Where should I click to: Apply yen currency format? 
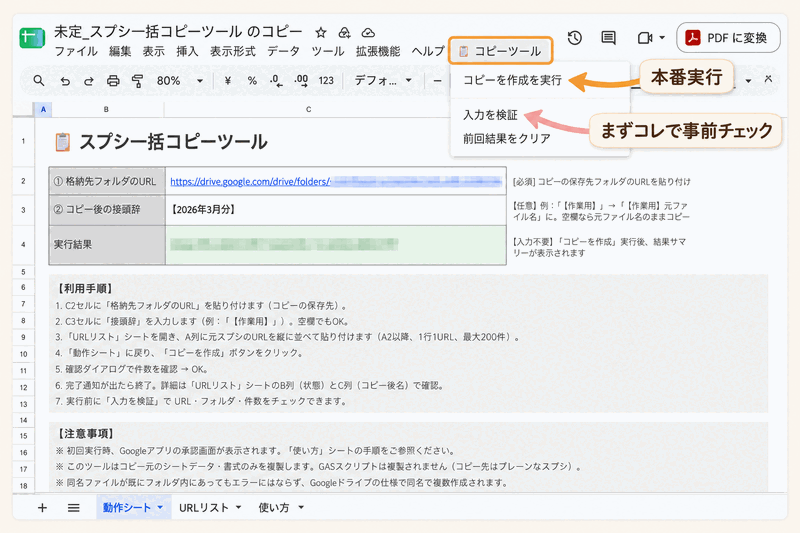point(228,81)
